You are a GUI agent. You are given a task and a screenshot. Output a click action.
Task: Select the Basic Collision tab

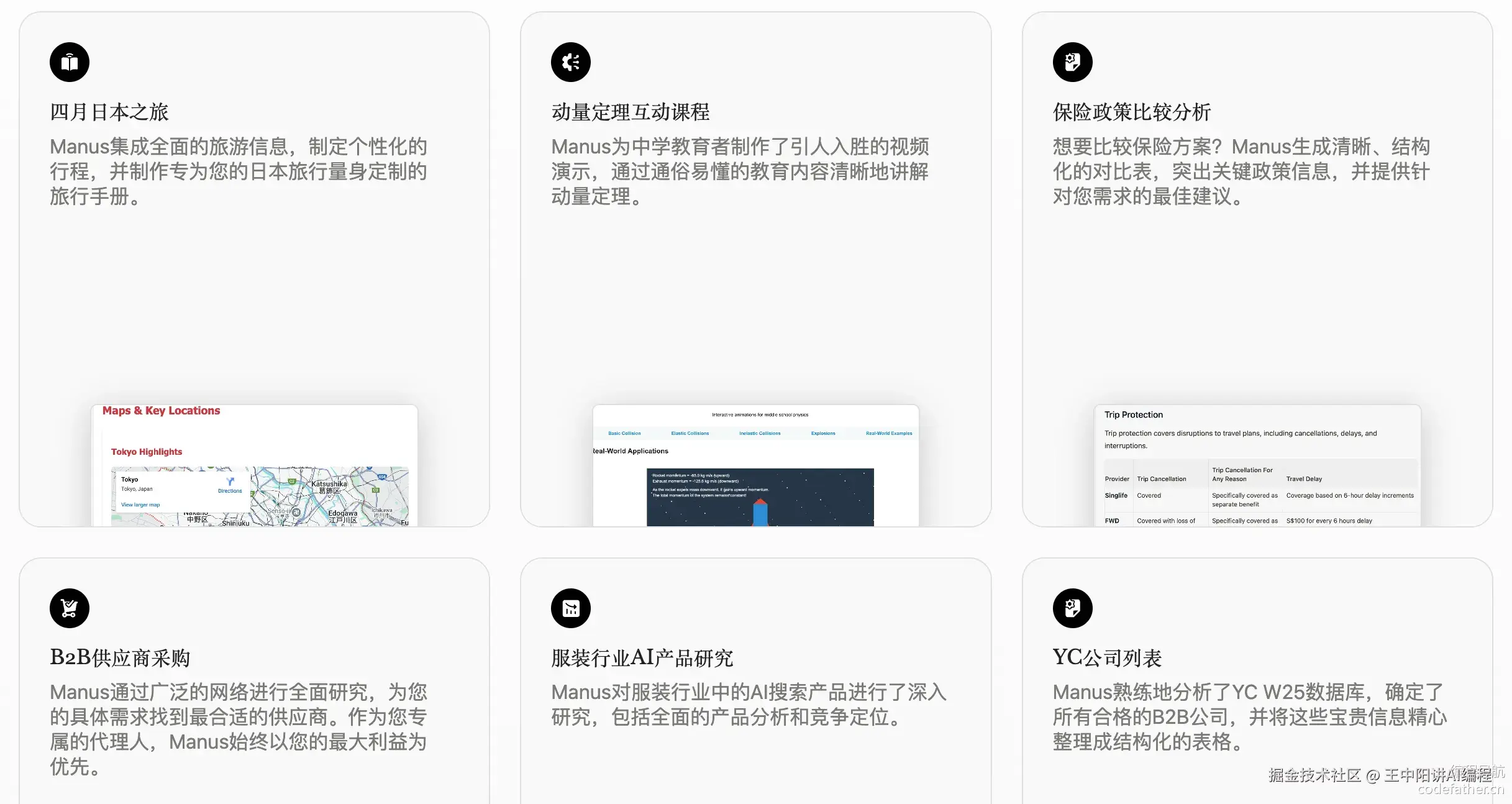[624, 433]
